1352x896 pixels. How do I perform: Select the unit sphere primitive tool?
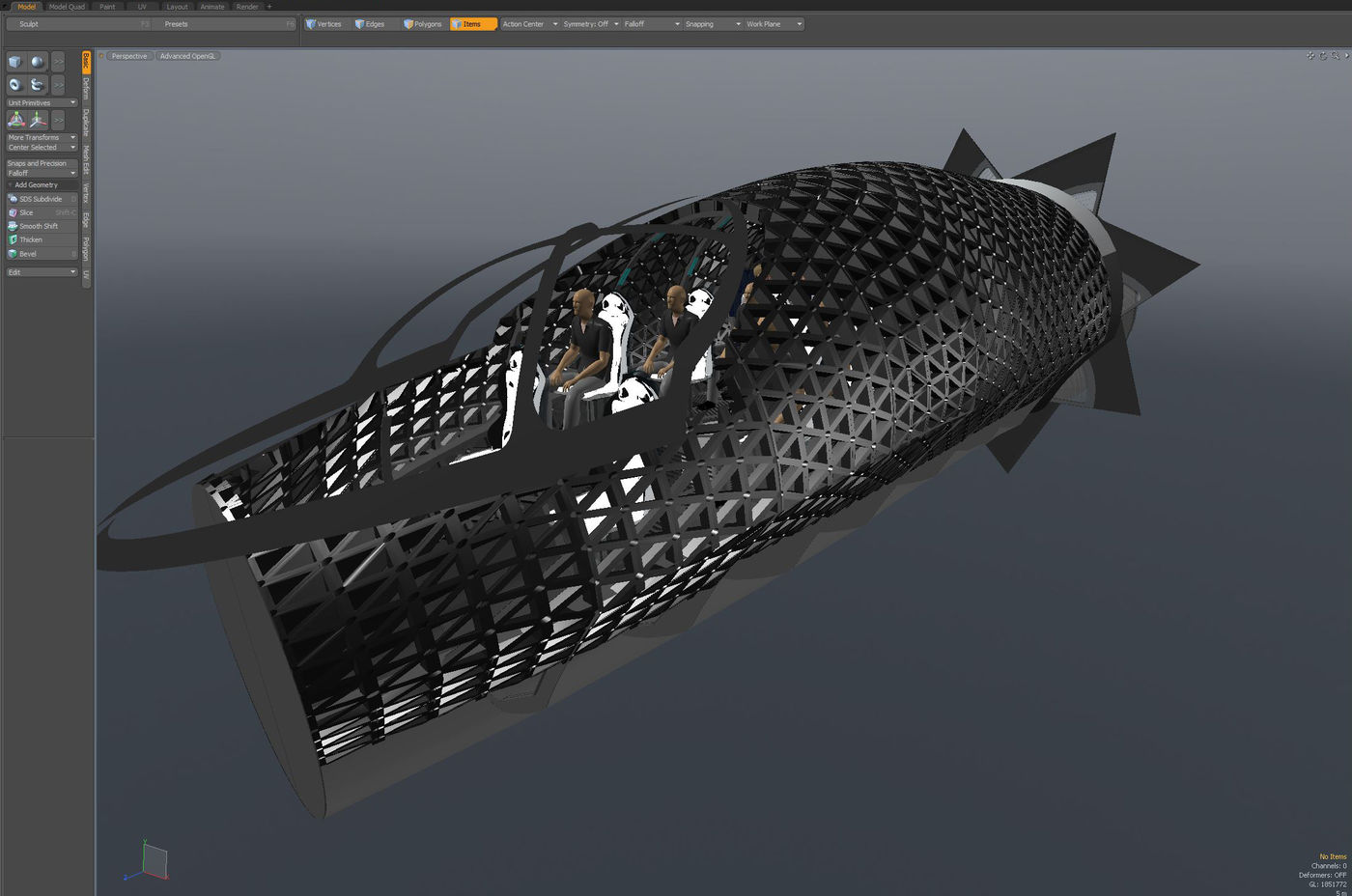[37, 62]
